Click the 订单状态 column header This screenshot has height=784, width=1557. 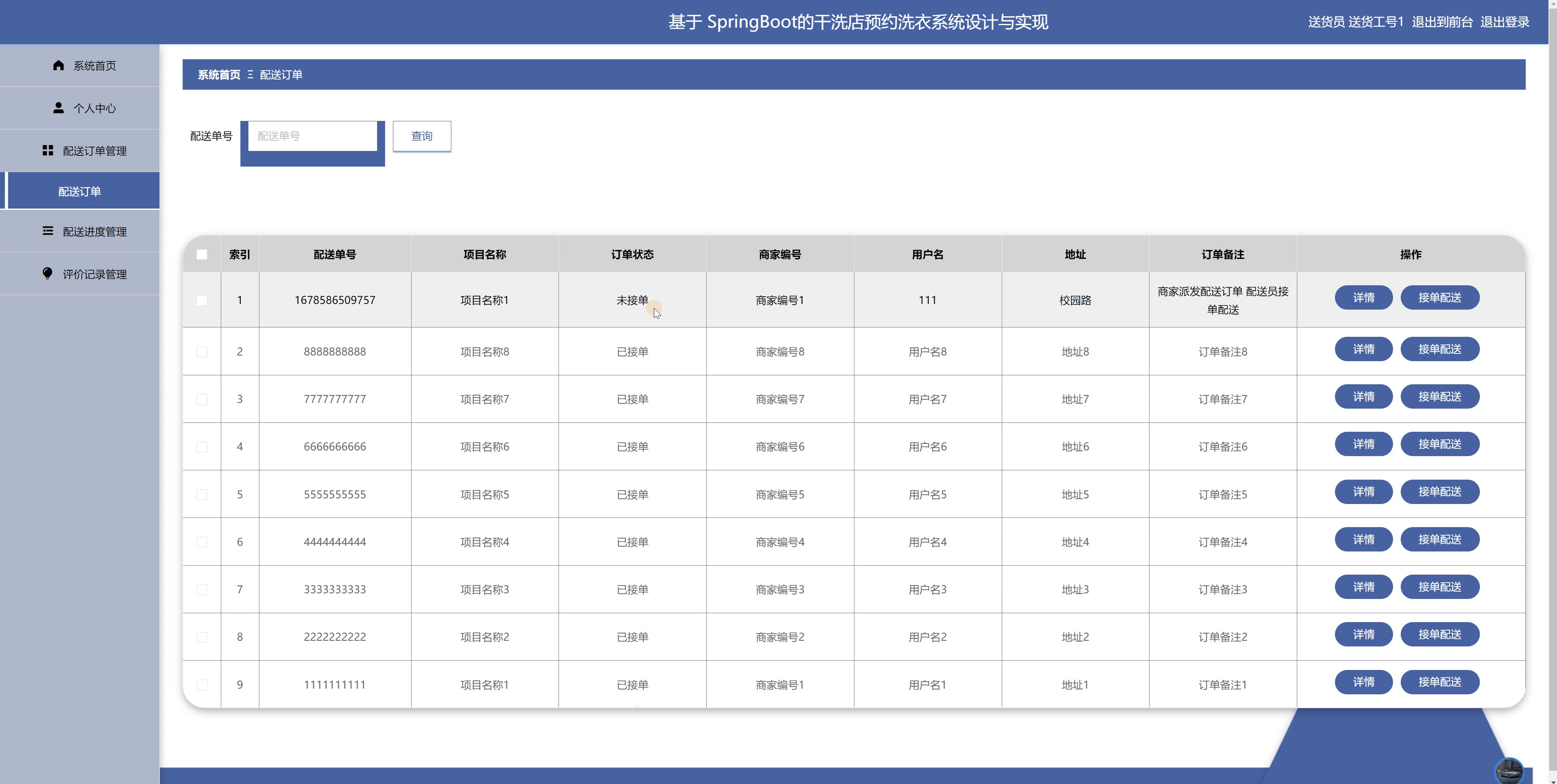tap(632, 254)
